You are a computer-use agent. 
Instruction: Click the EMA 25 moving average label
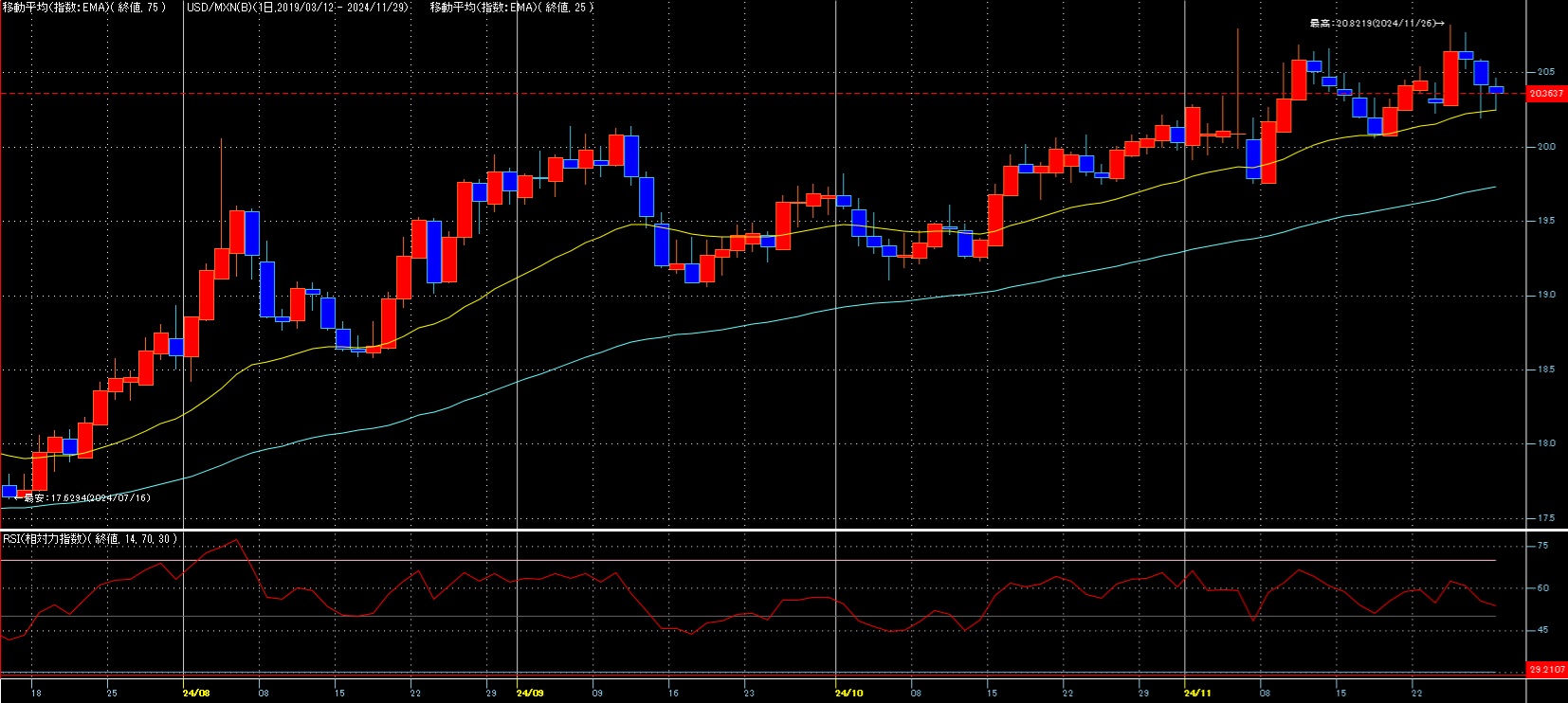pyautogui.click(x=512, y=8)
